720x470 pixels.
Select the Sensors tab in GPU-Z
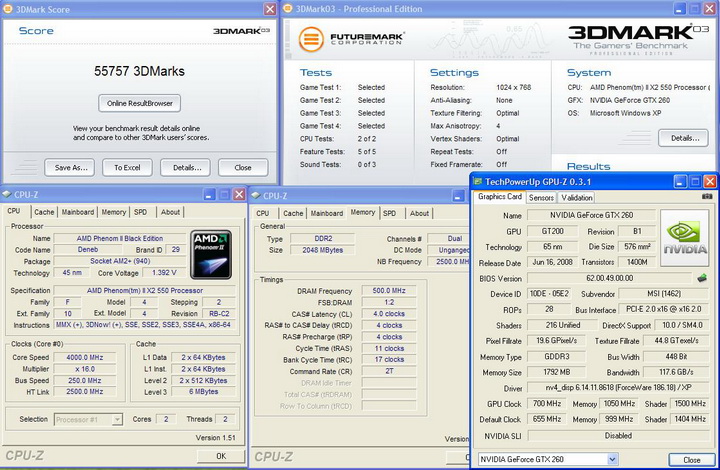(541, 198)
